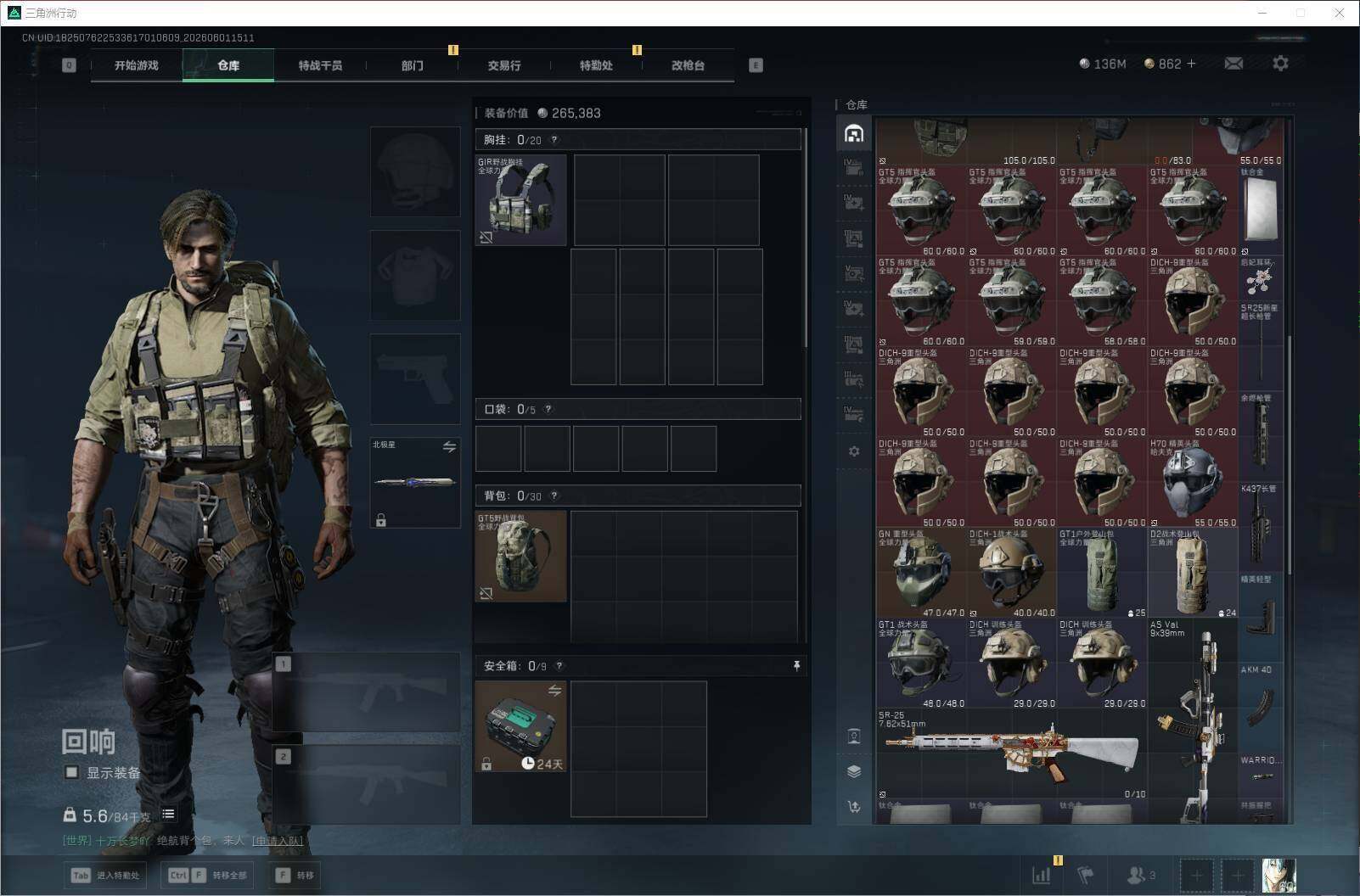Select the K437长管 barrel item

click(x=1259, y=526)
